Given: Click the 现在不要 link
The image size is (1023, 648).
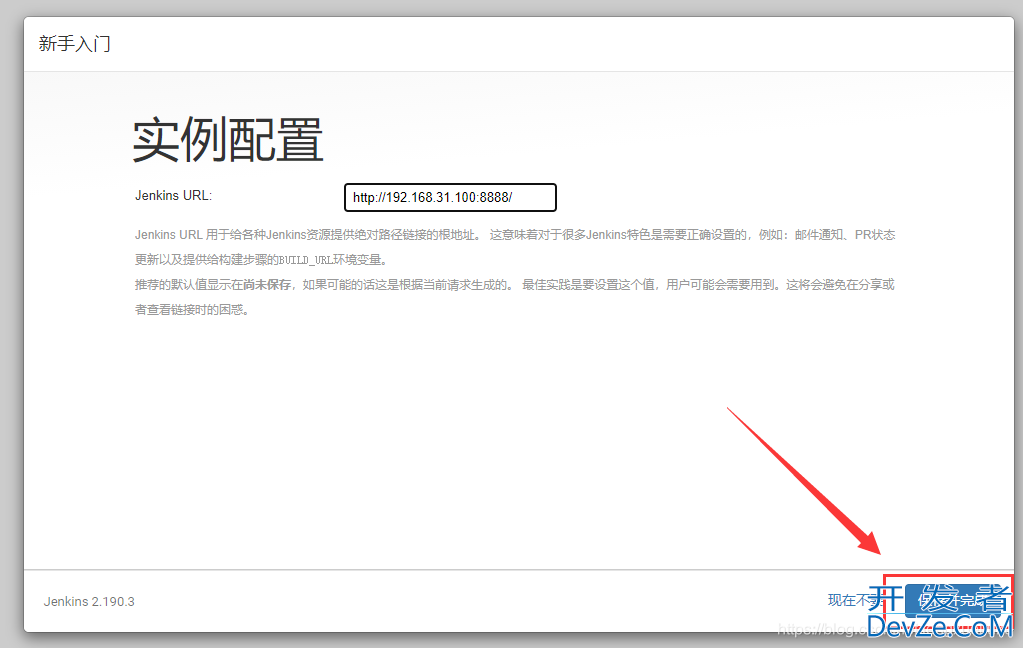Looking at the screenshot, I should pyautogui.click(x=855, y=600).
